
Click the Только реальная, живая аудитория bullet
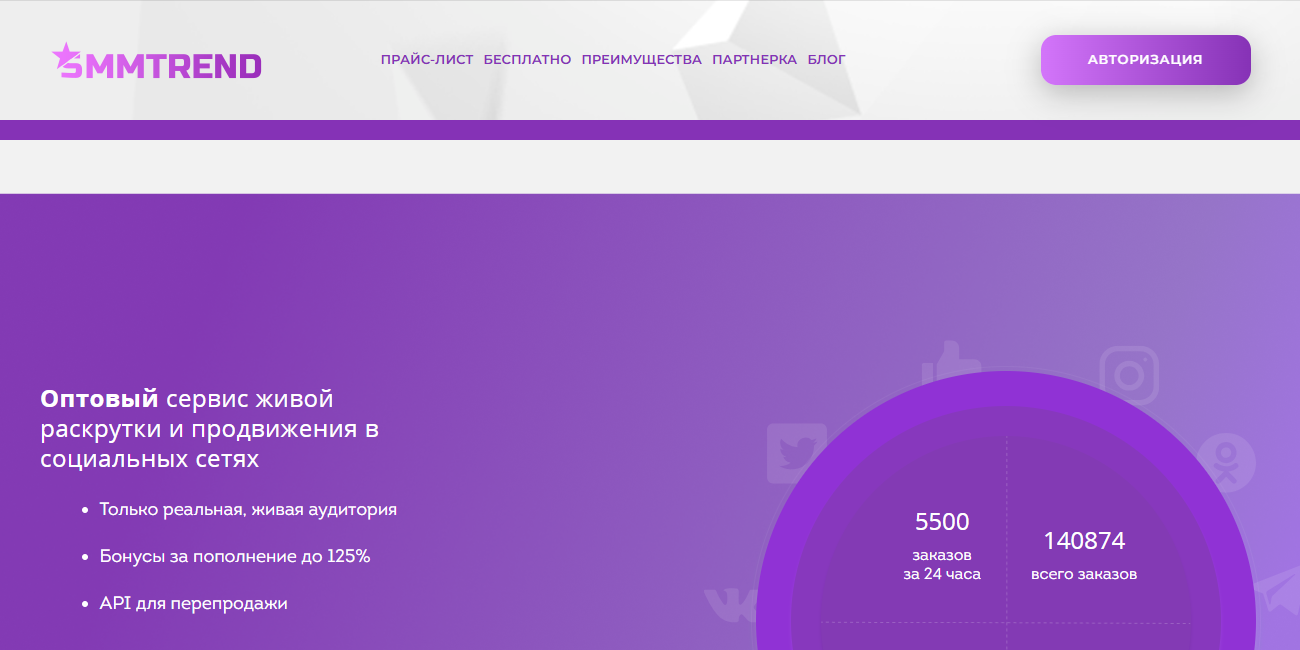coord(248,509)
